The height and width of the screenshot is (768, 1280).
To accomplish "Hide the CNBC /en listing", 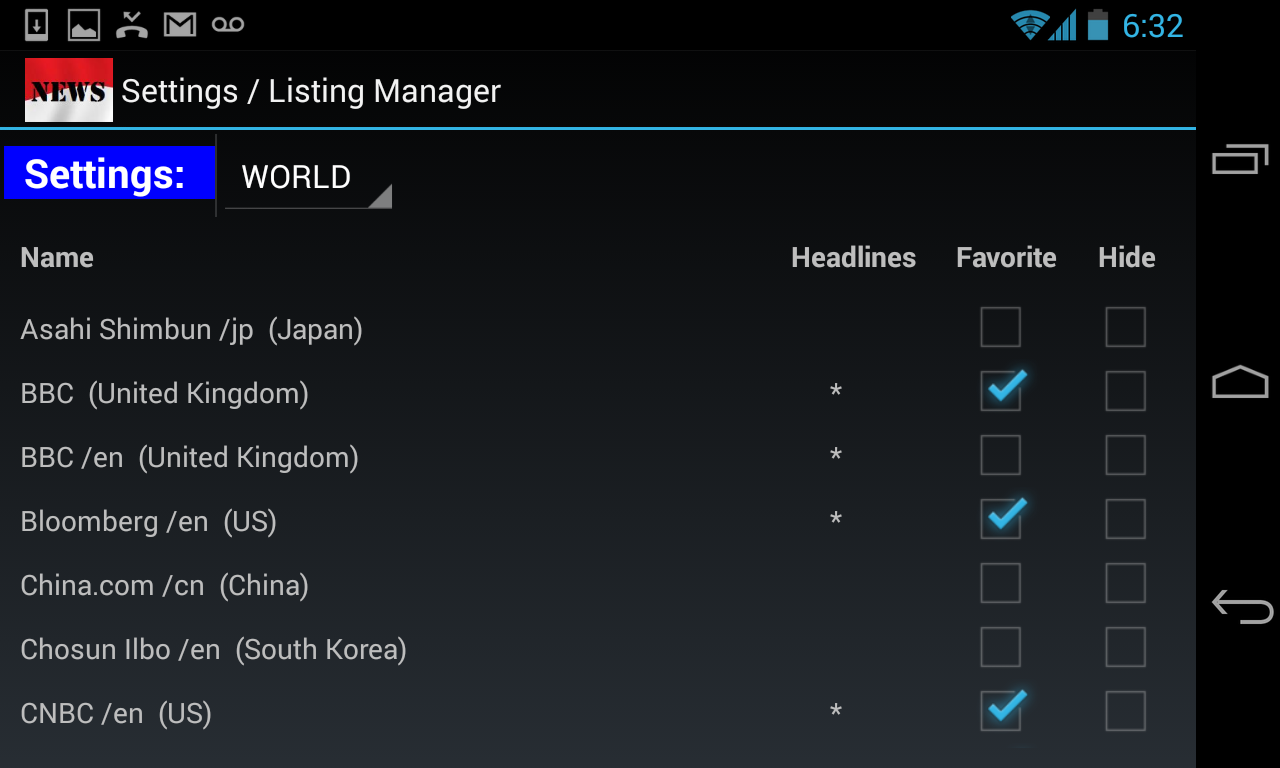I will (x=1125, y=711).
